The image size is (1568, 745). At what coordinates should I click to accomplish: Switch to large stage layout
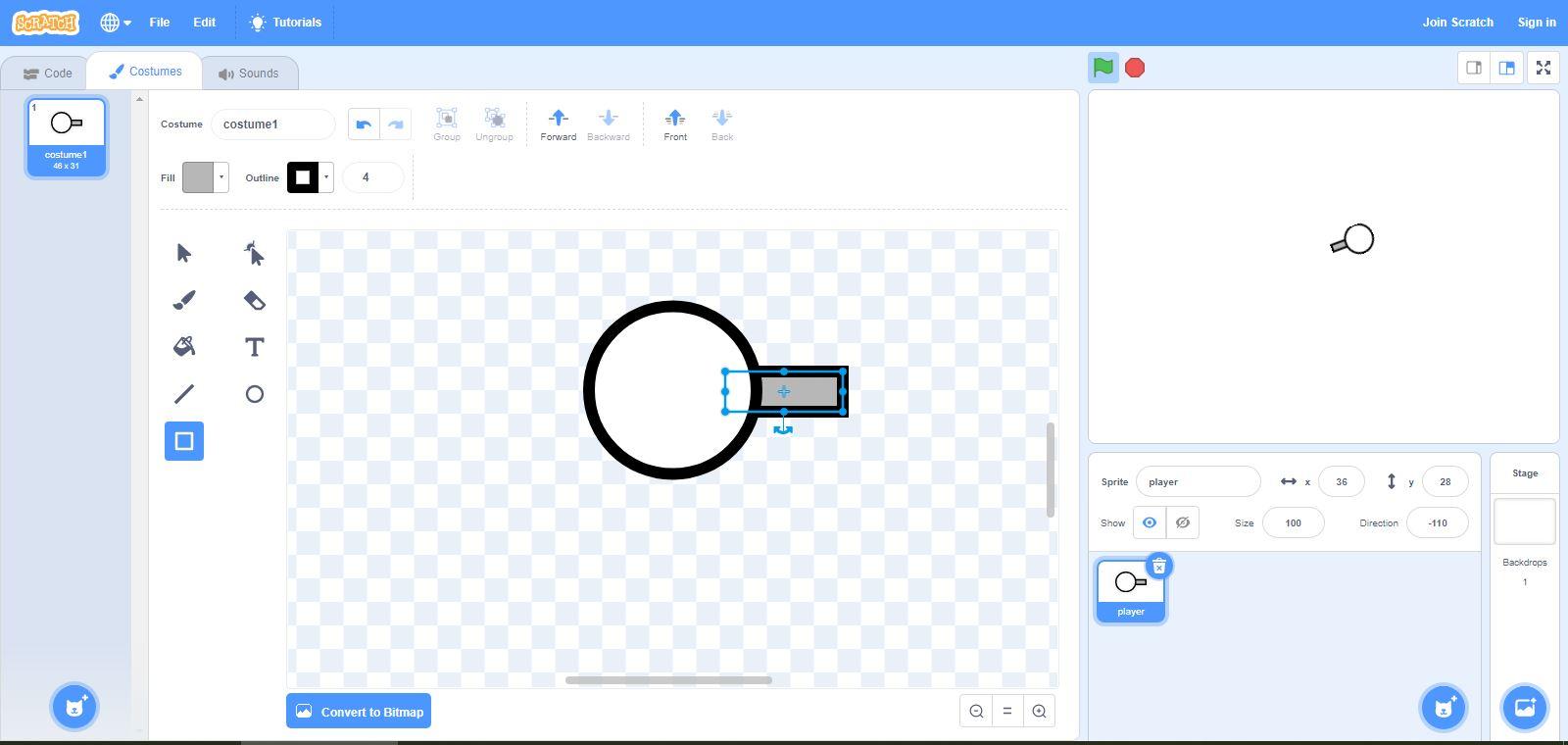[x=1506, y=68]
